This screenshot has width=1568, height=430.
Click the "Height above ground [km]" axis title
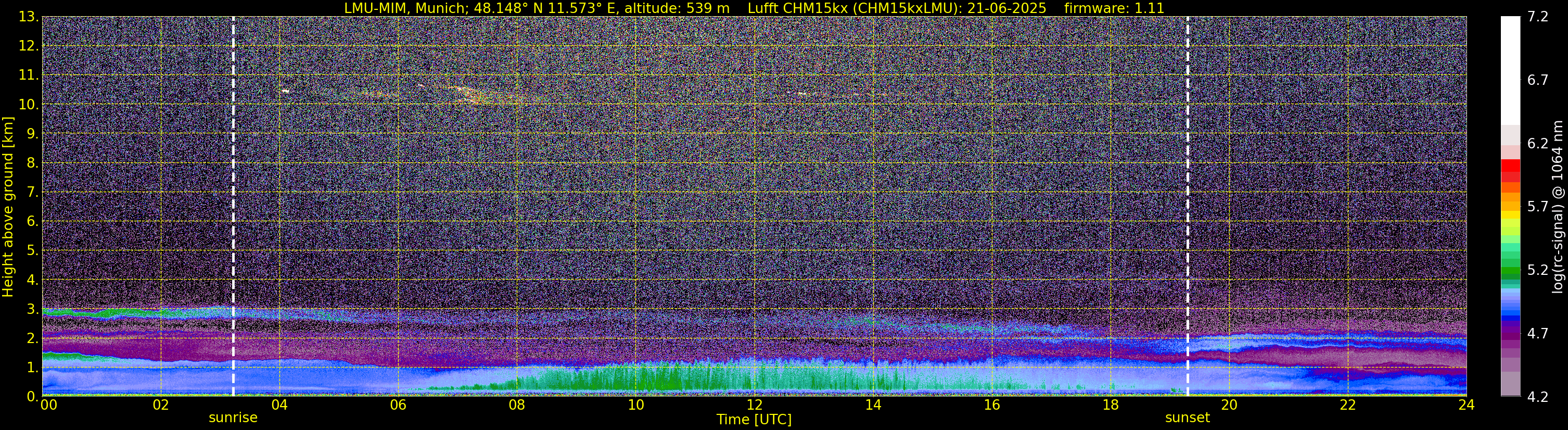click(8, 207)
